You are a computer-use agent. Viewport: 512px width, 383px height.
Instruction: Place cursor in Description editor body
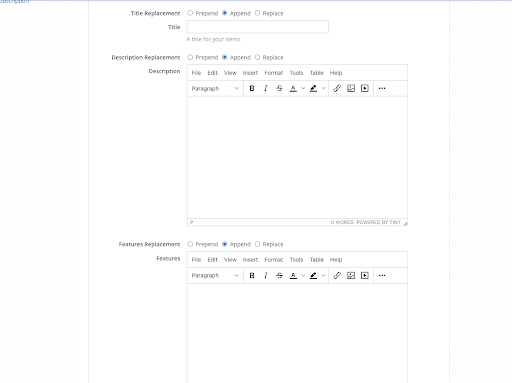(x=297, y=157)
